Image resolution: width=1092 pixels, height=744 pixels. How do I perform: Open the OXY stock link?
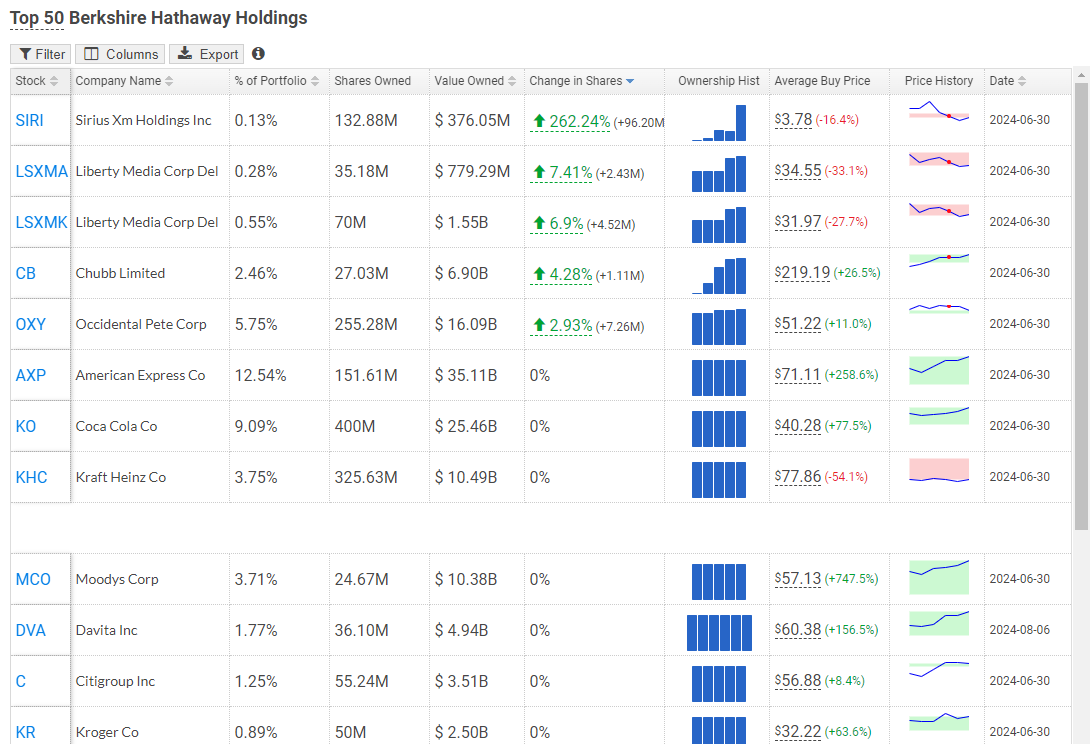click(x=31, y=324)
